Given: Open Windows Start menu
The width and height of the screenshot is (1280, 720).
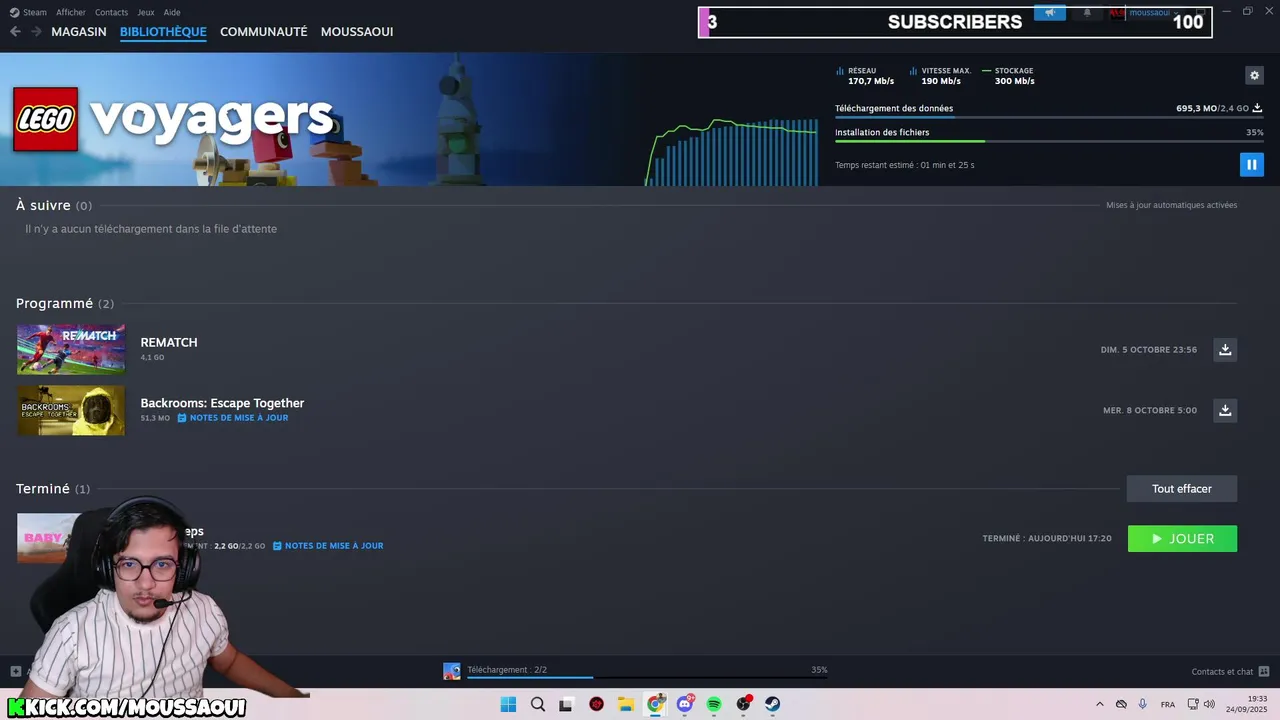Looking at the screenshot, I should (x=508, y=704).
